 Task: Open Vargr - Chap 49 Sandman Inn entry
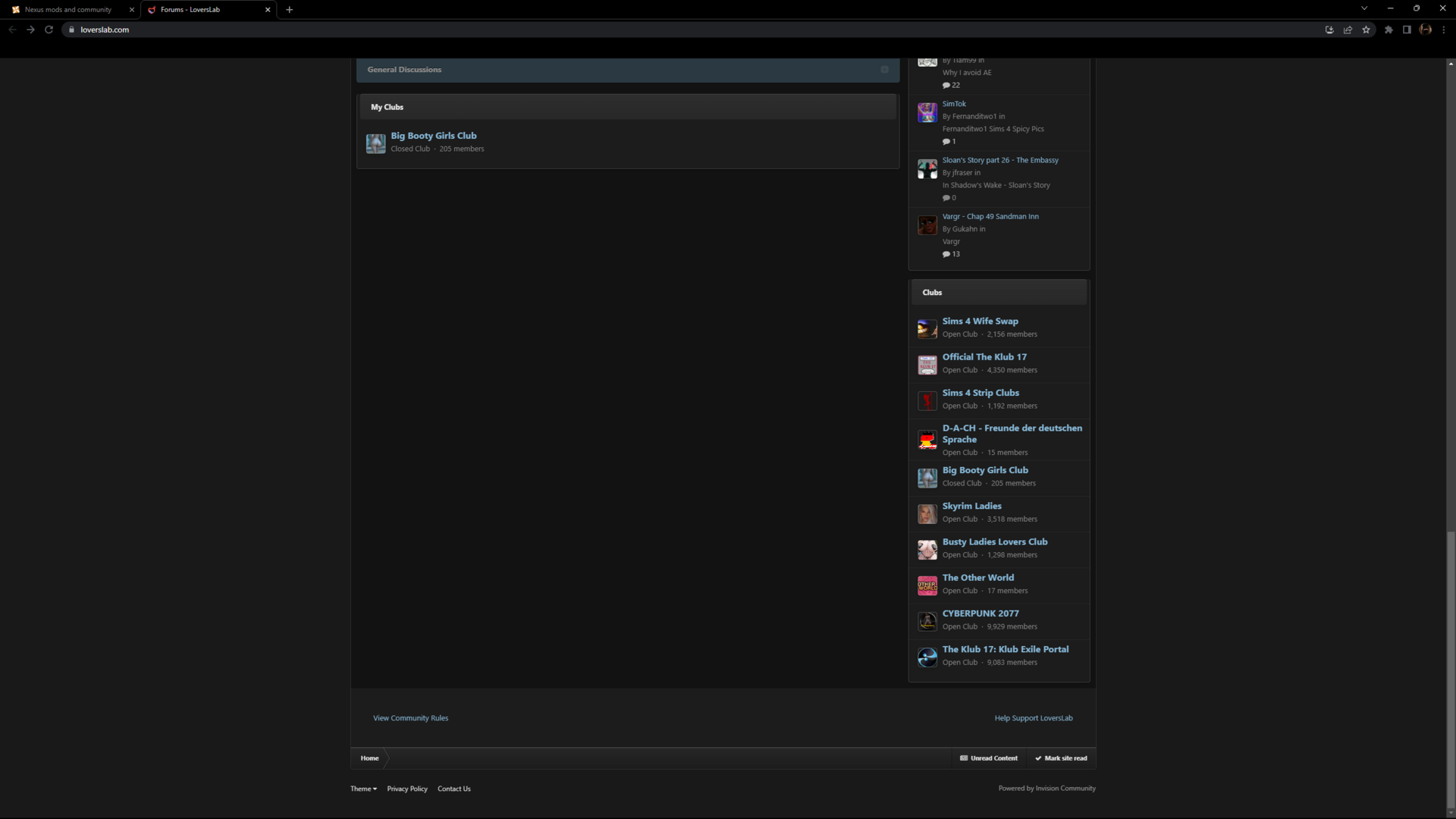click(990, 216)
